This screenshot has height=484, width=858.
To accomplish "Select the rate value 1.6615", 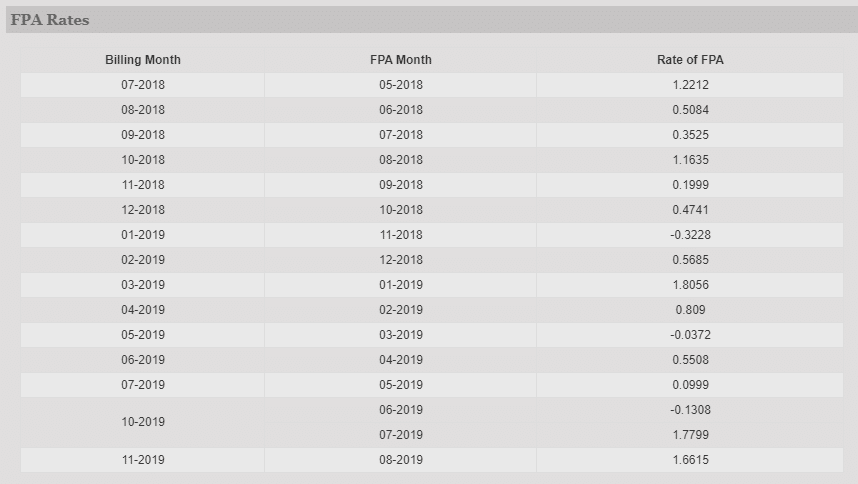I will point(690,460).
